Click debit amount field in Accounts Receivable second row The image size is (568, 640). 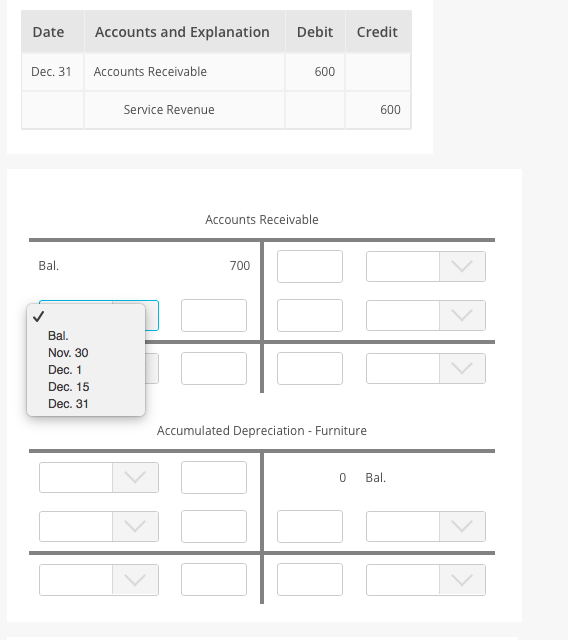[x=214, y=316]
